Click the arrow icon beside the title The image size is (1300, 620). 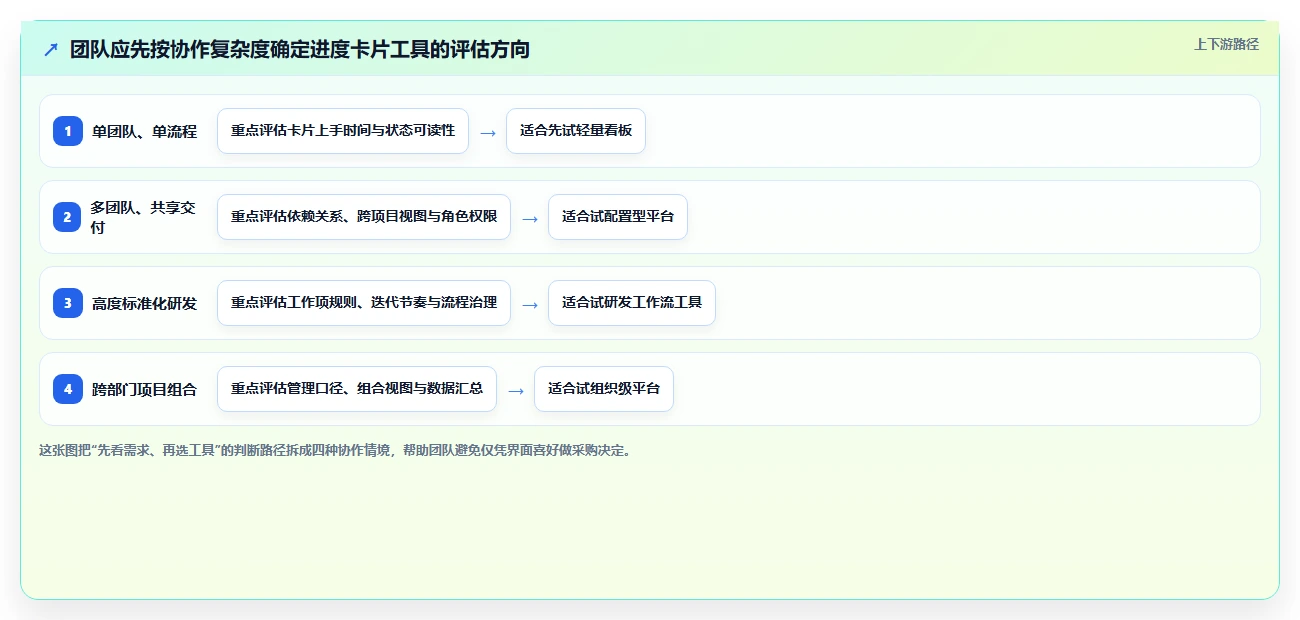click(50, 49)
